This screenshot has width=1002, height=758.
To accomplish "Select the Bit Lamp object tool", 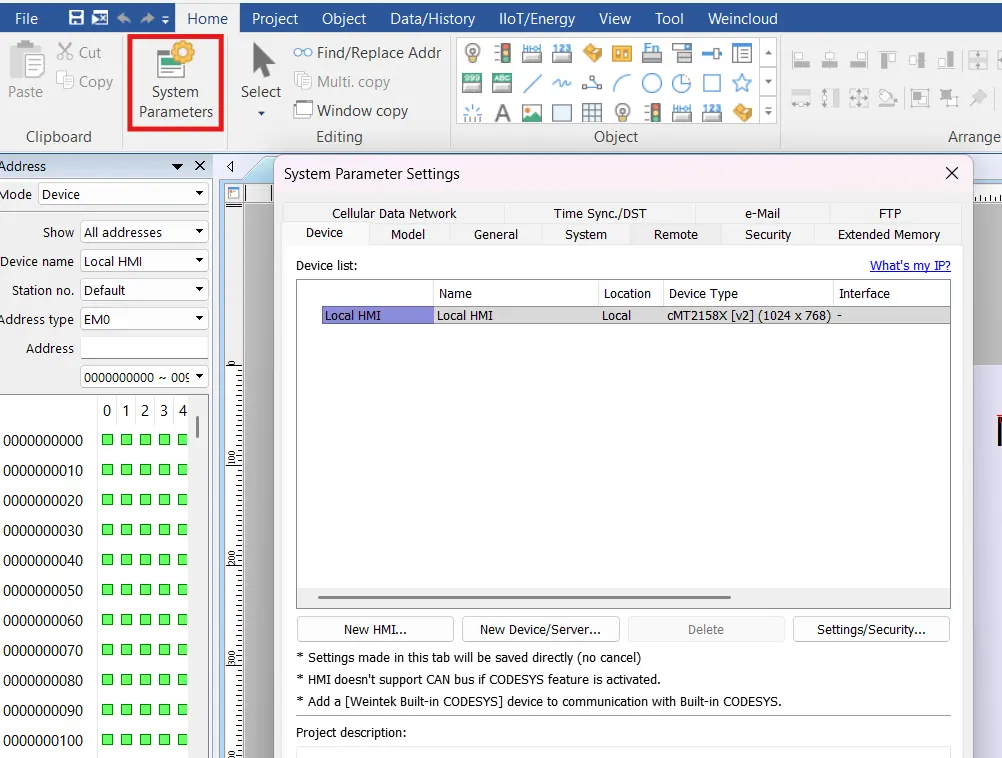I will pyautogui.click(x=470, y=53).
